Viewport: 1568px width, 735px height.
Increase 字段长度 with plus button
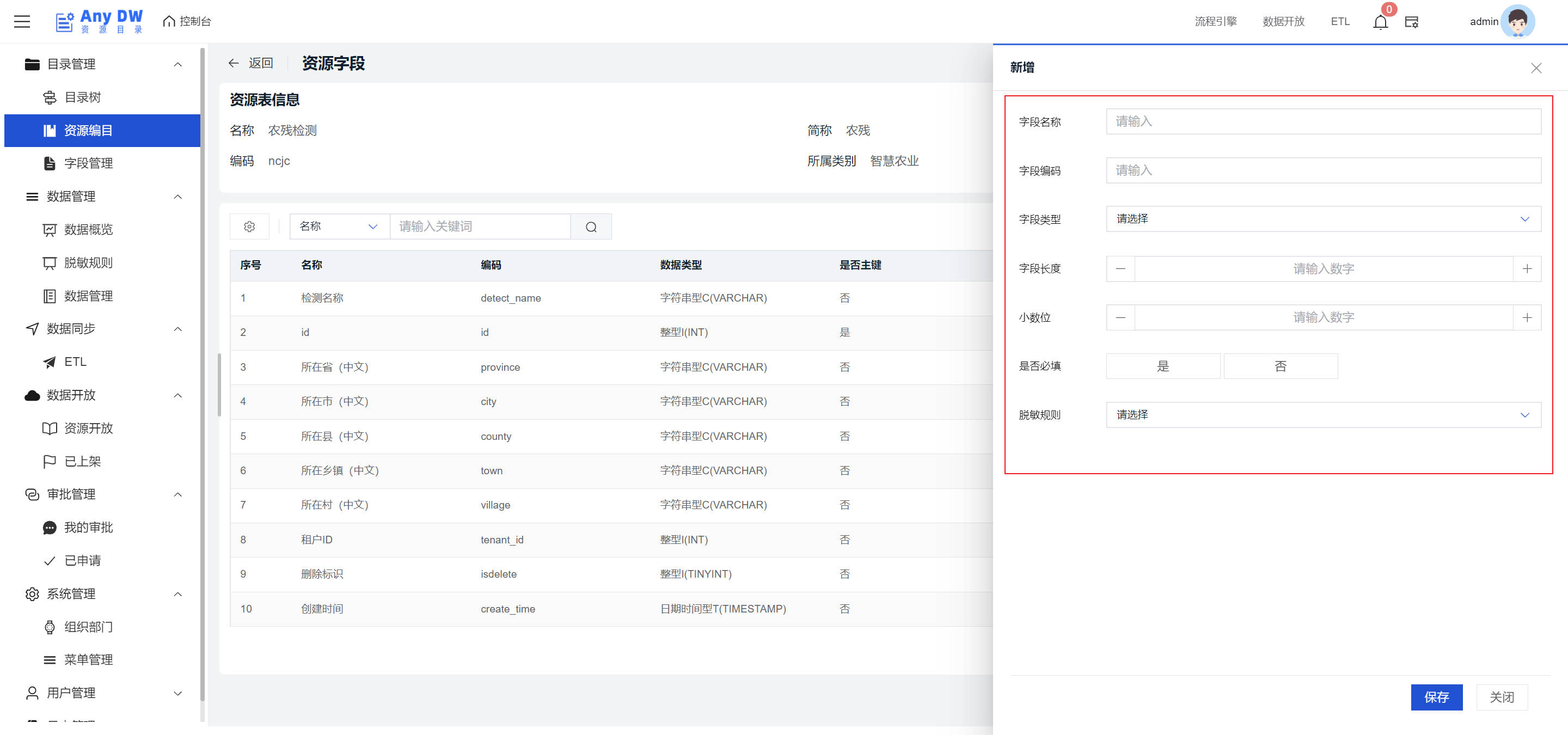point(1527,268)
